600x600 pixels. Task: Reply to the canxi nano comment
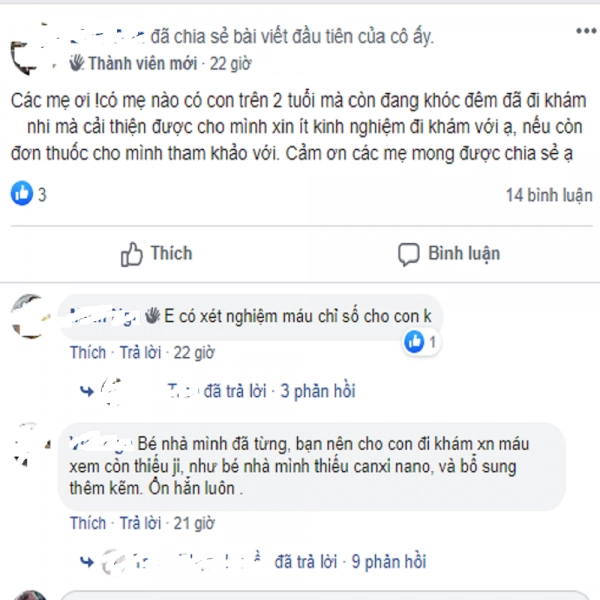(140, 523)
